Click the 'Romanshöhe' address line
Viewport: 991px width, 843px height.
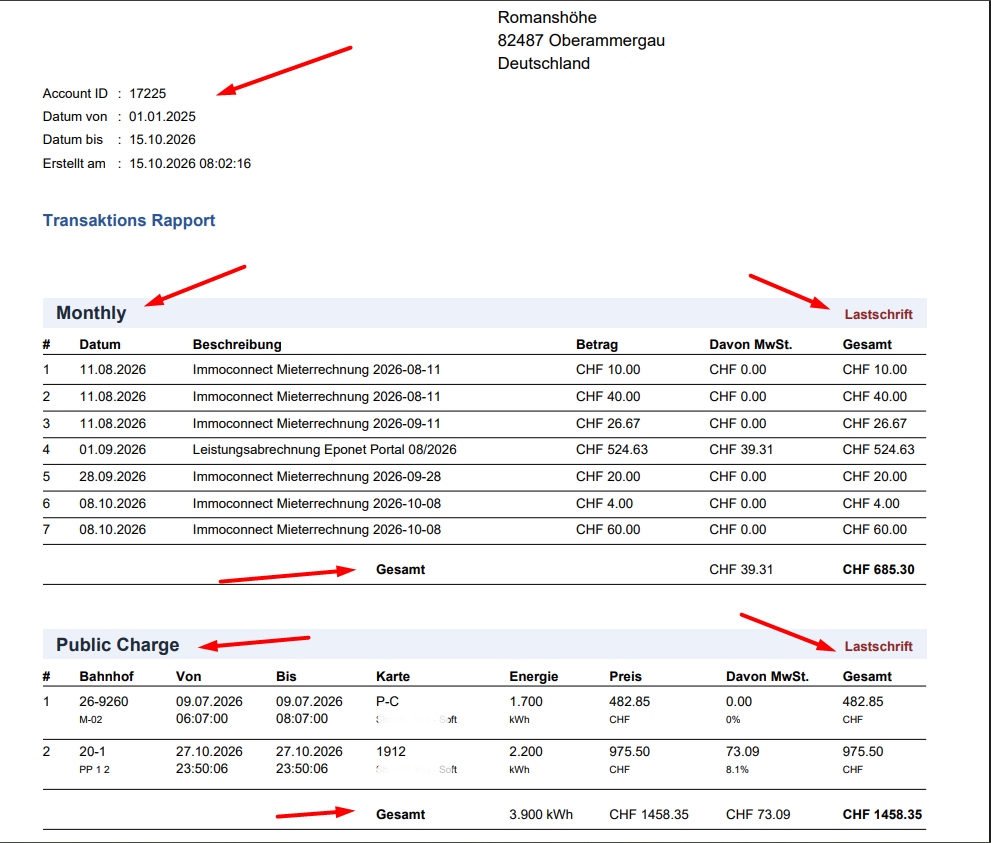pos(547,18)
